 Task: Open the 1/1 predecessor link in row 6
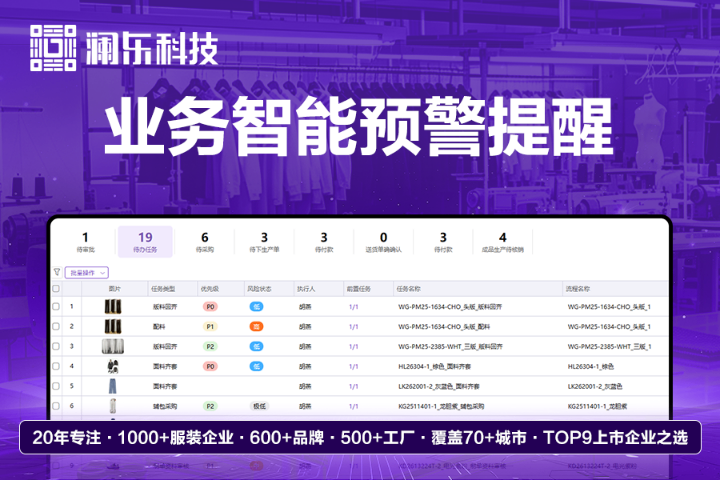(354, 407)
